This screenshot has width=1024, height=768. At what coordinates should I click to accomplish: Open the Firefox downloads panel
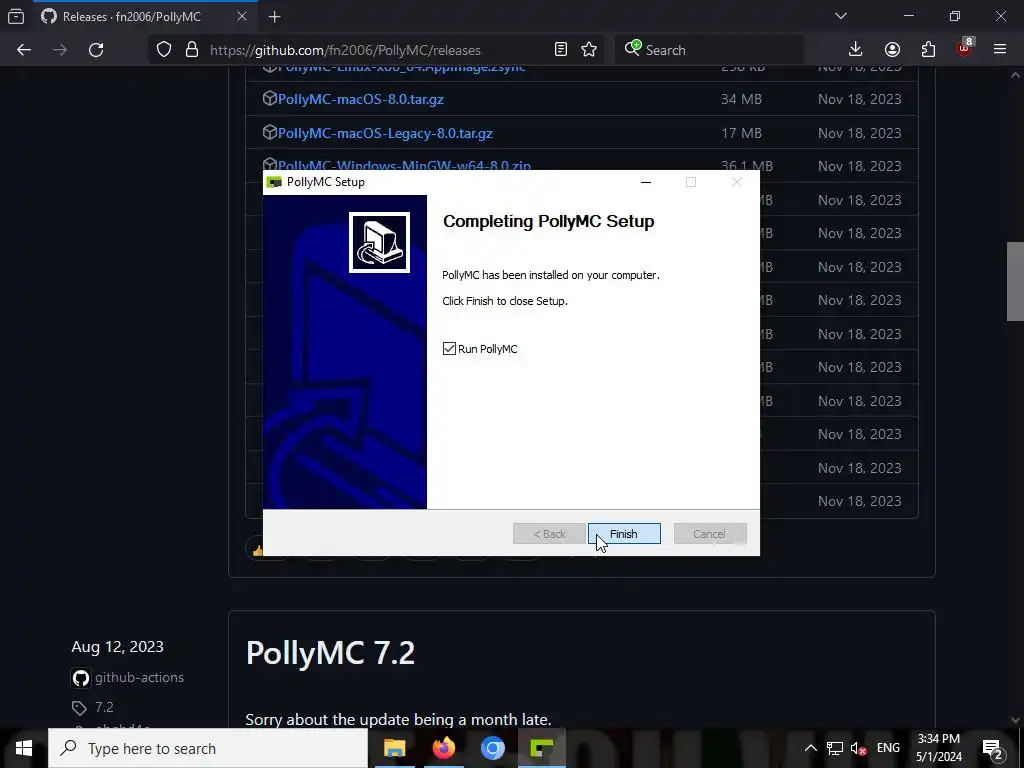(856, 50)
